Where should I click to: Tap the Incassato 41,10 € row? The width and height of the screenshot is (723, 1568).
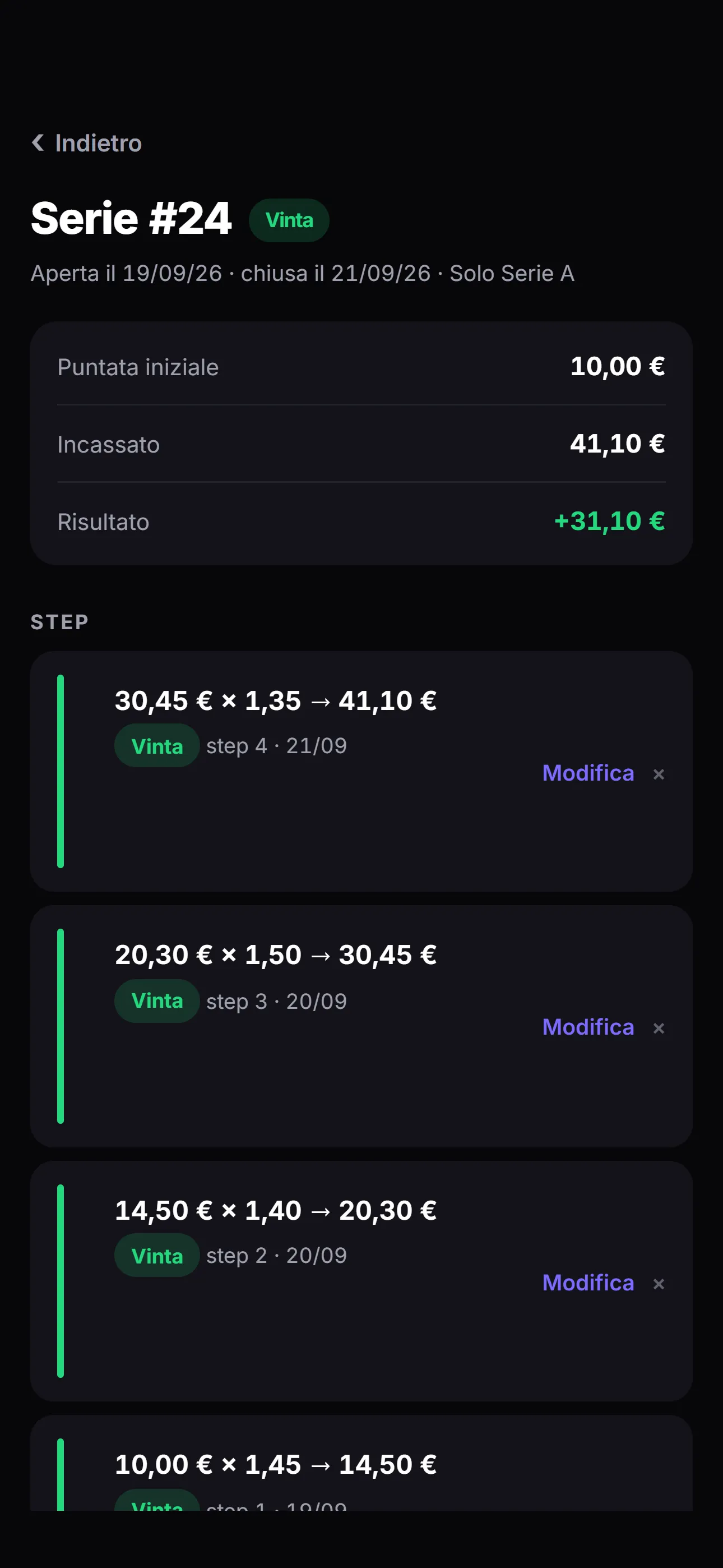[361, 444]
